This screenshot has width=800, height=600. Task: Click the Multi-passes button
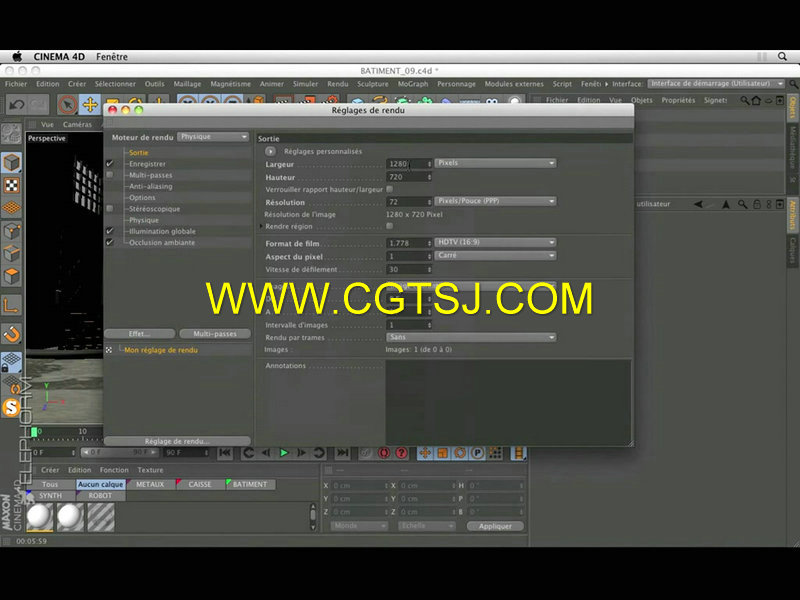(x=215, y=334)
